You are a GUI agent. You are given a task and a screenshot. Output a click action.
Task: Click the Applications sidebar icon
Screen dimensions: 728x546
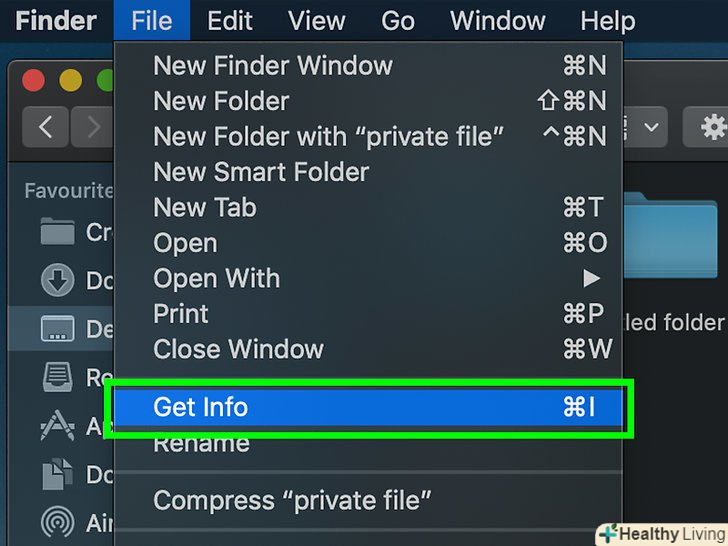(57, 425)
